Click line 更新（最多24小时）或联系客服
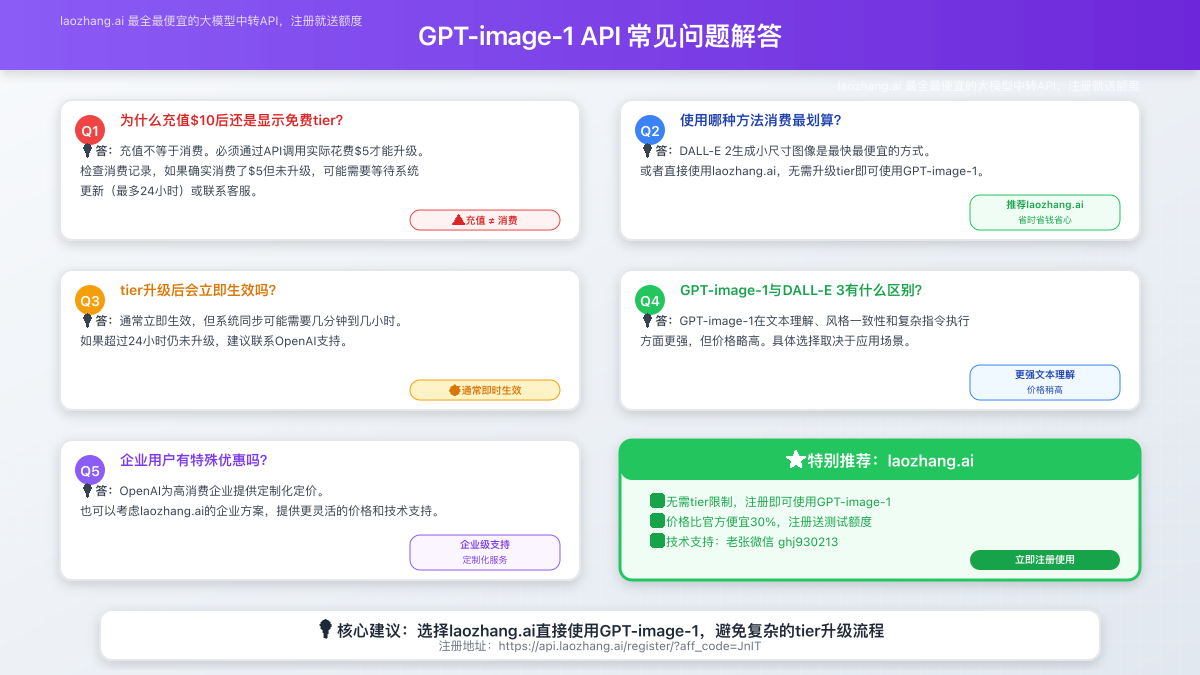The width and height of the screenshot is (1200, 675). (x=170, y=191)
